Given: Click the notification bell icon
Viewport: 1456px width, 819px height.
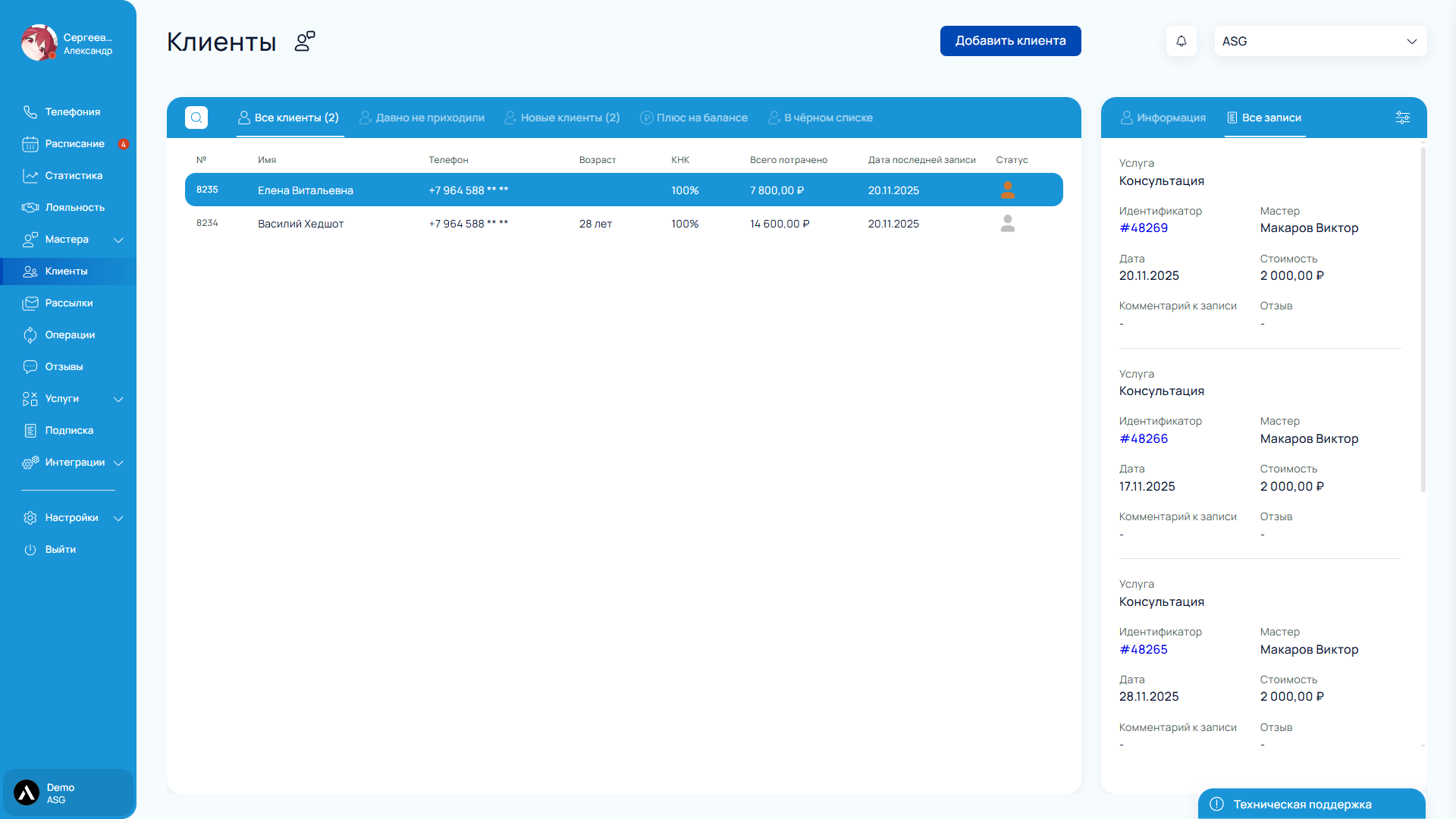Looking at the screenshot, I should click(1181, 41).
